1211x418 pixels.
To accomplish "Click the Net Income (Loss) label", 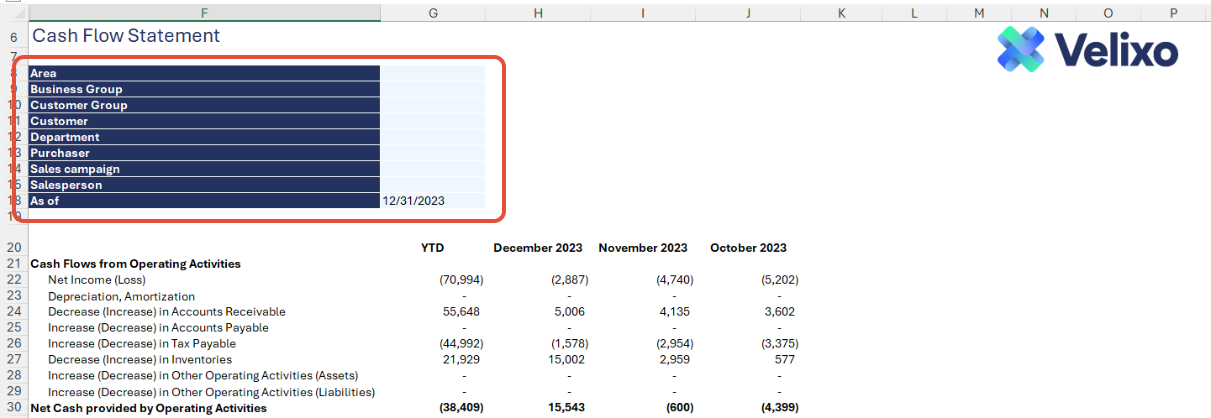I will 97,280.
